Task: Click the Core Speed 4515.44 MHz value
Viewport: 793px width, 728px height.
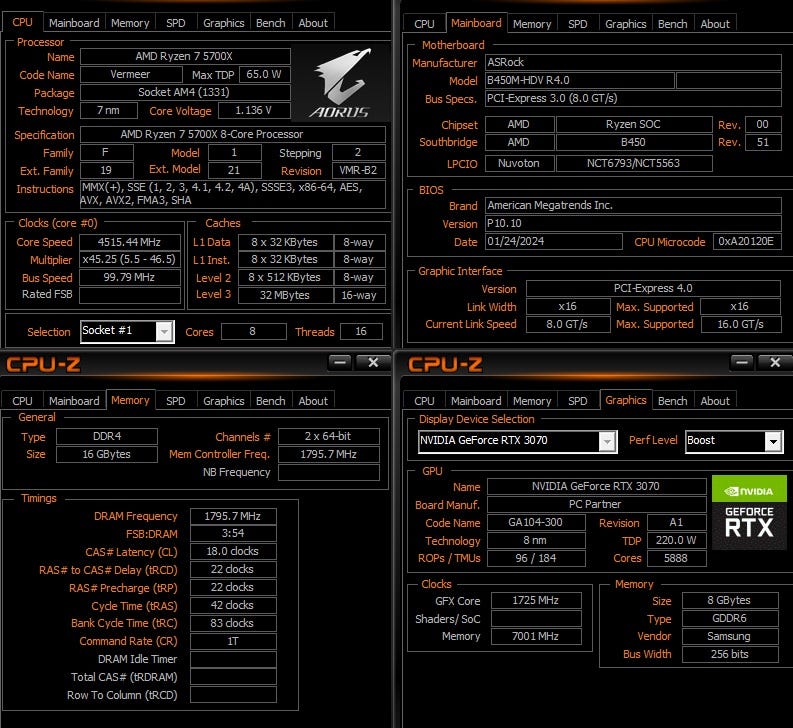Action: coord(129,242)
